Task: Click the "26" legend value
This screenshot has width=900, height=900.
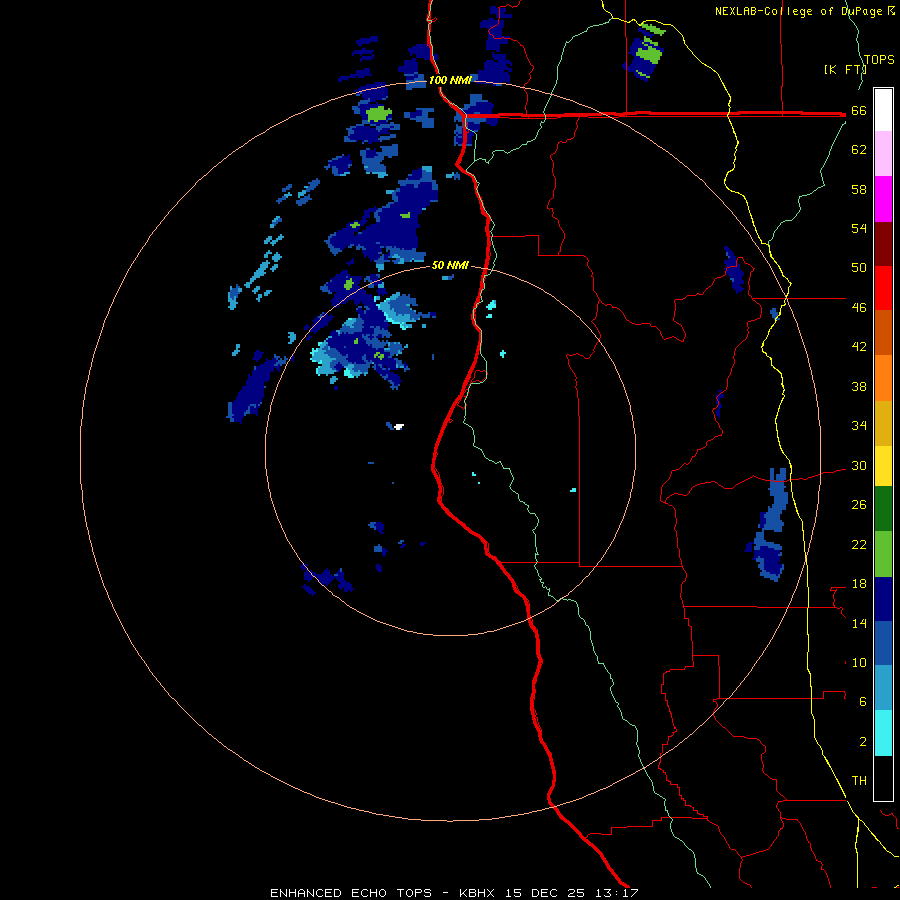Action: click(859, 505)
